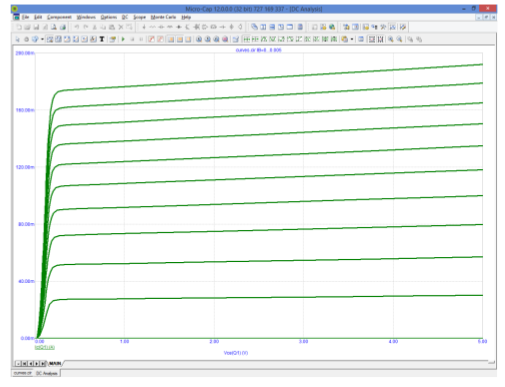Screen dimensions: 505x387
Task: Click the Print Preview toolbar icon
Action: point(53,27)
